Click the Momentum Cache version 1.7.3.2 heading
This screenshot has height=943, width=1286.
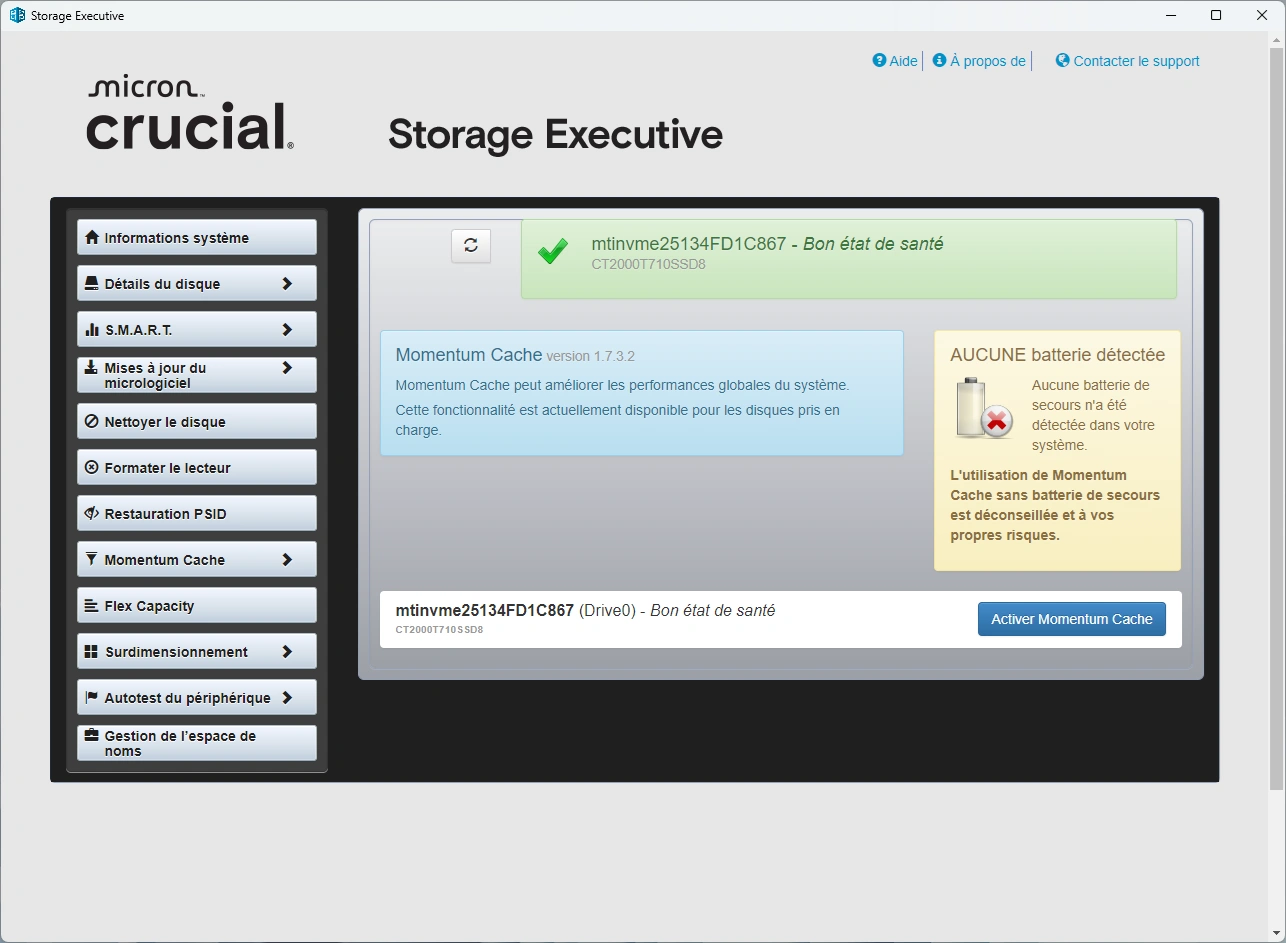coord(515,355)
